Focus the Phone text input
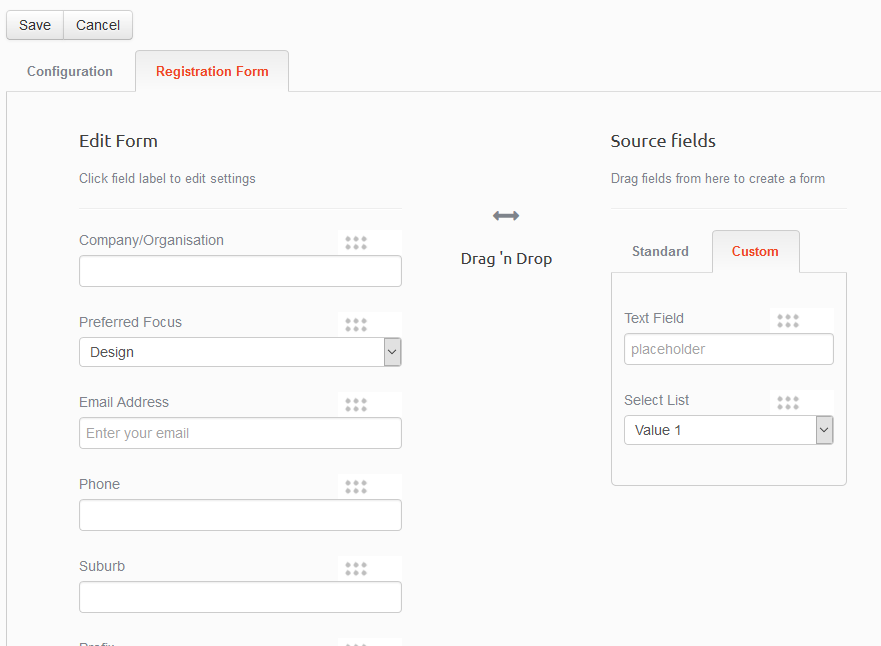Screen dimensions: 881x646 click(240, 515)
